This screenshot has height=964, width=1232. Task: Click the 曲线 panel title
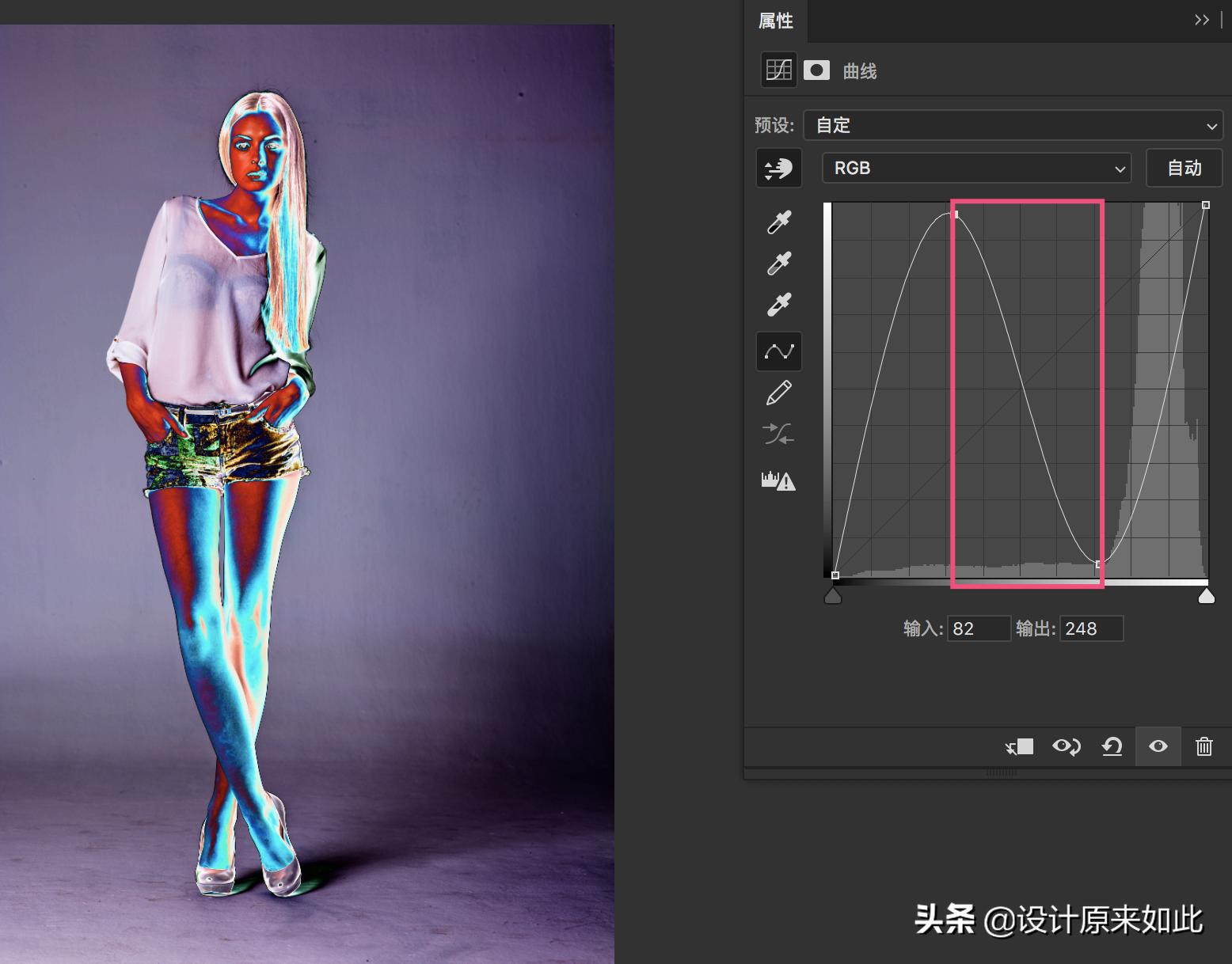pos(861,70)
